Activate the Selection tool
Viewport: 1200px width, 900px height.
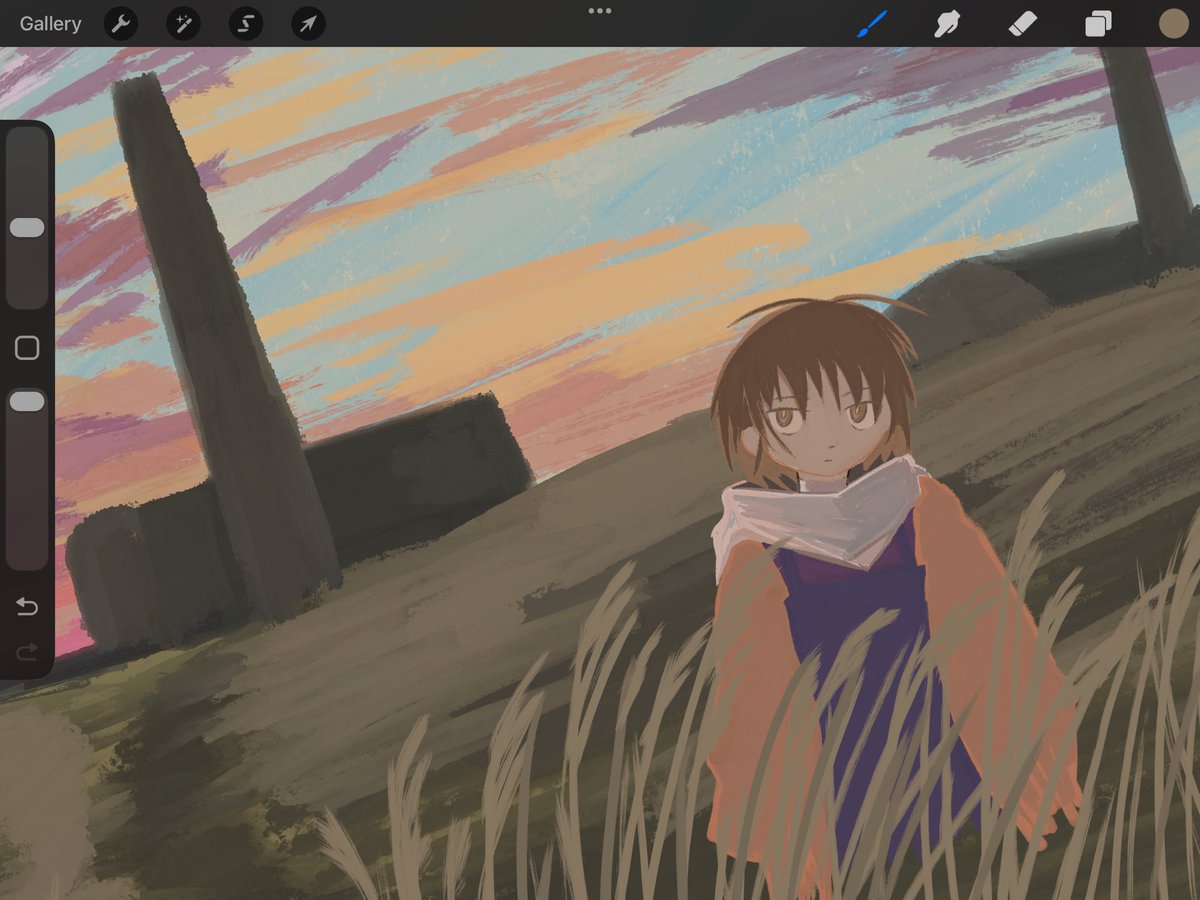245,23
